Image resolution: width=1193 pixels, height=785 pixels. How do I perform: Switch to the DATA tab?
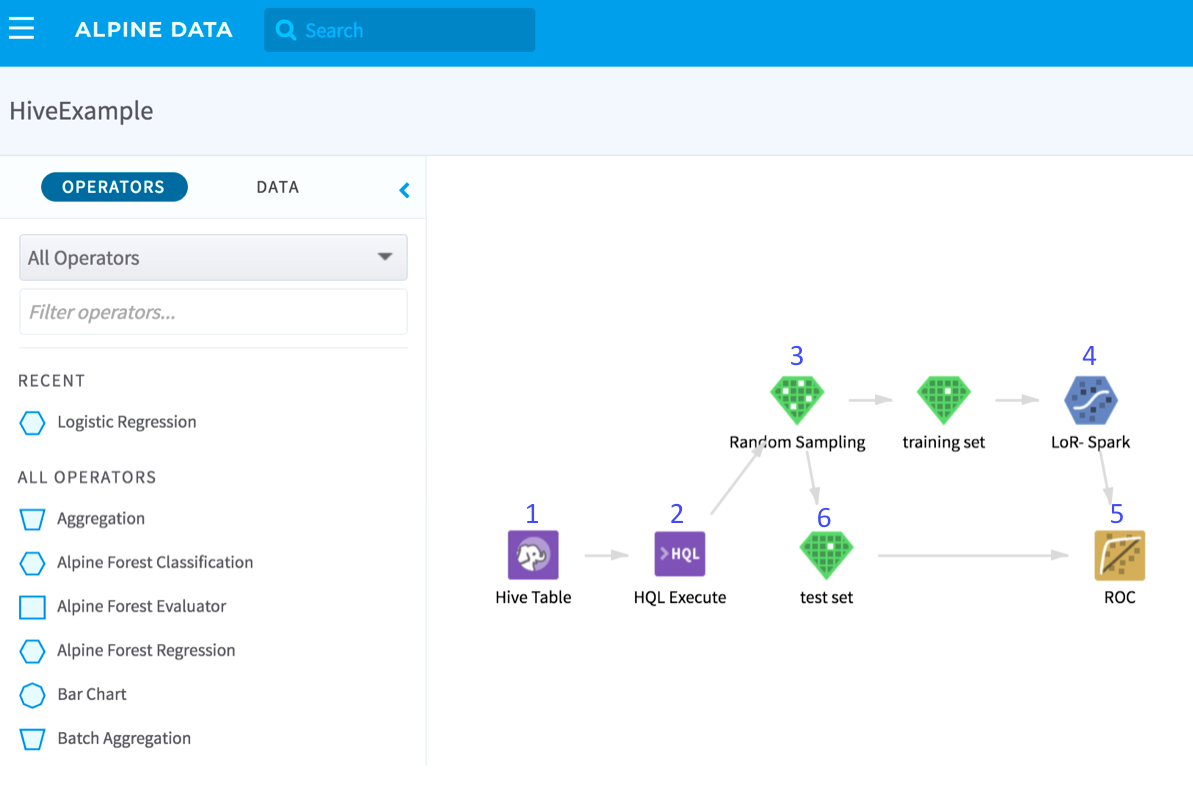277,187
